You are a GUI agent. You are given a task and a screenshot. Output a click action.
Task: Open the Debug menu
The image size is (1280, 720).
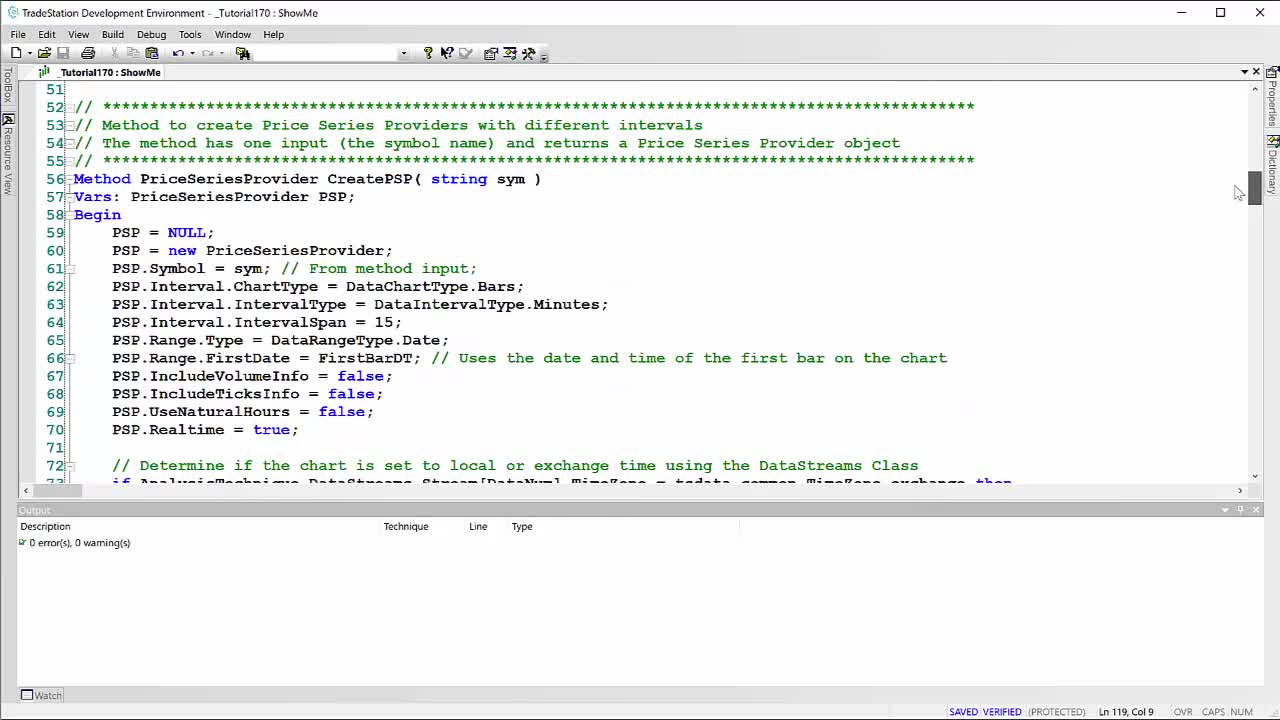click(x=152, y=34)
